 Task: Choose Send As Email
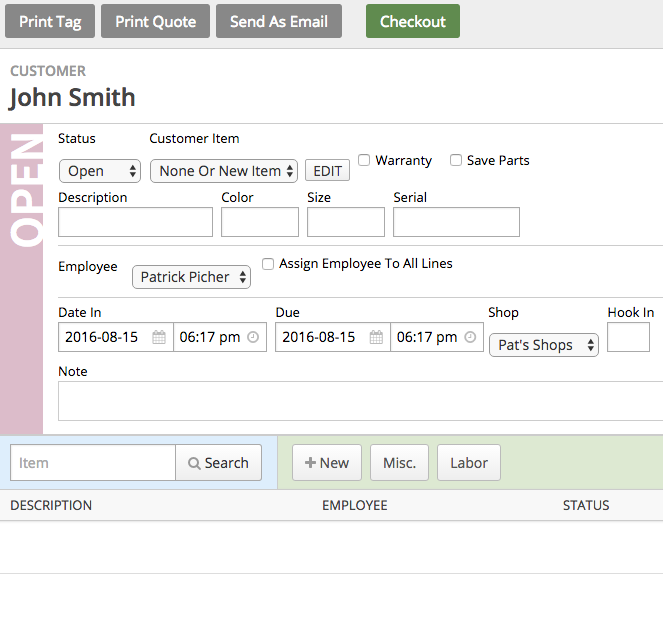pyautogui.click(x=279, y=21)
